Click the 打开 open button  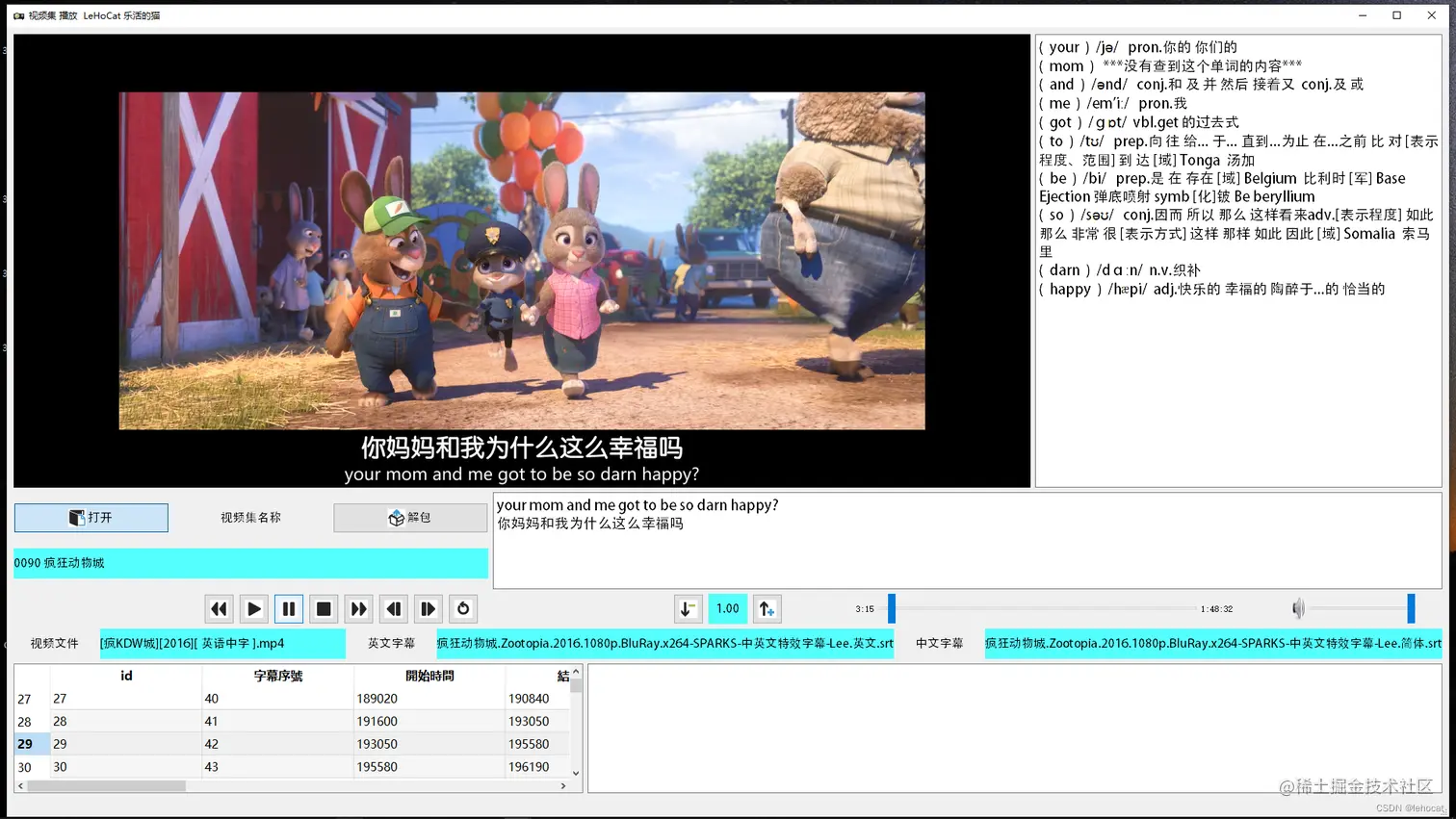[x=91, y=518]
